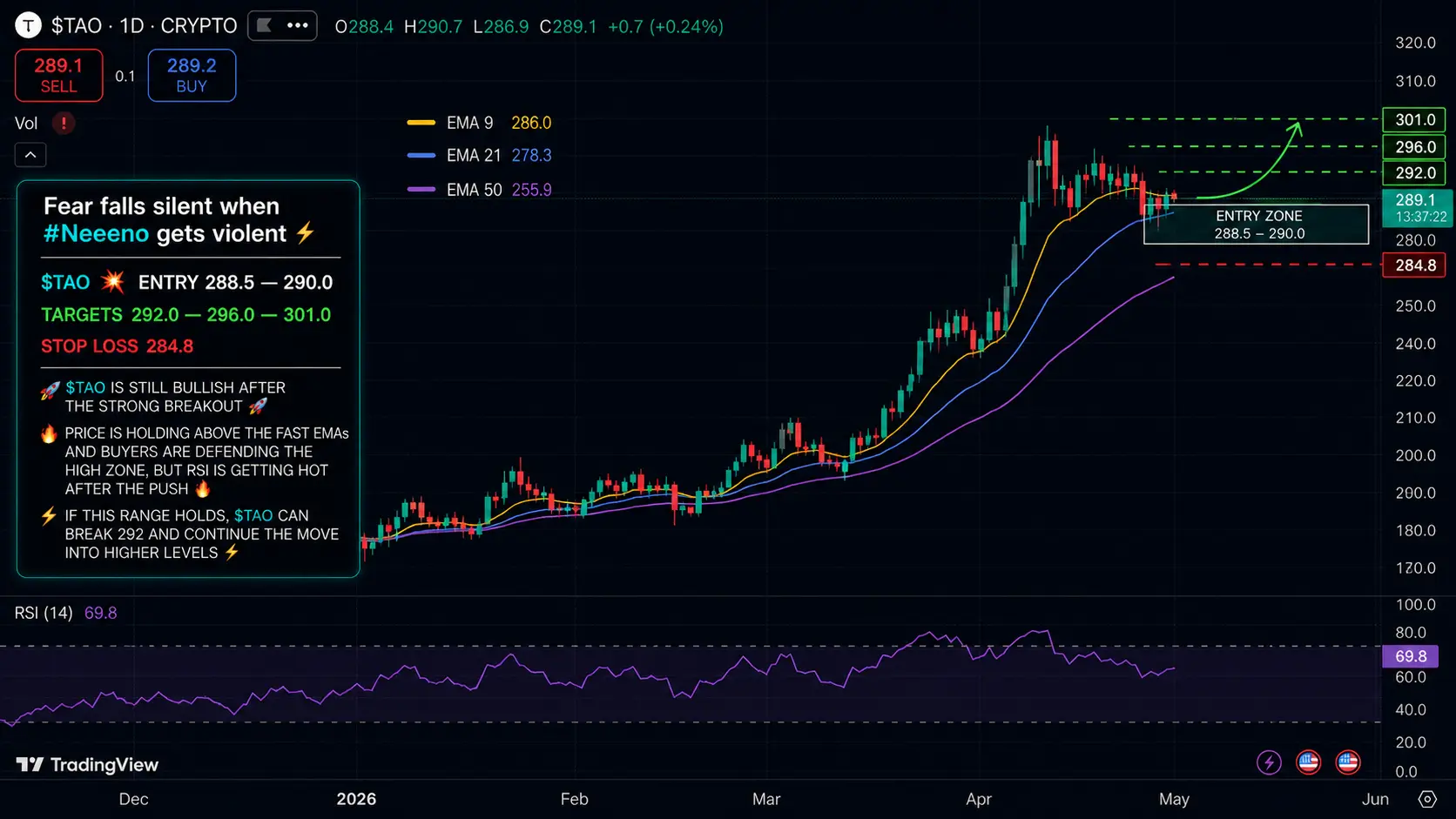Click the 289.1 current price tag with countdown
Screen dimensions: 1456x819
[1418, 208]
